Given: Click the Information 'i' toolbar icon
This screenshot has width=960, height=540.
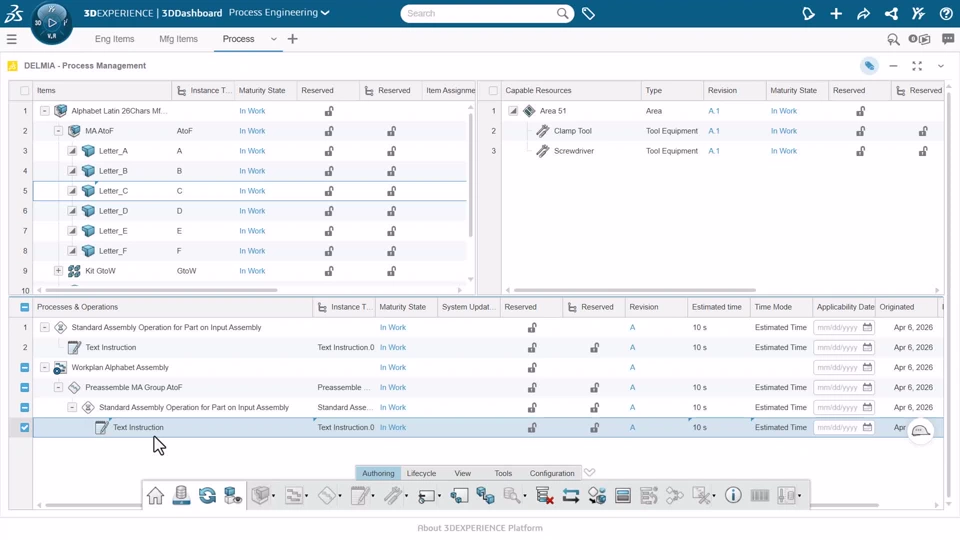Looking at the screenshot, I should click(733, 495).
